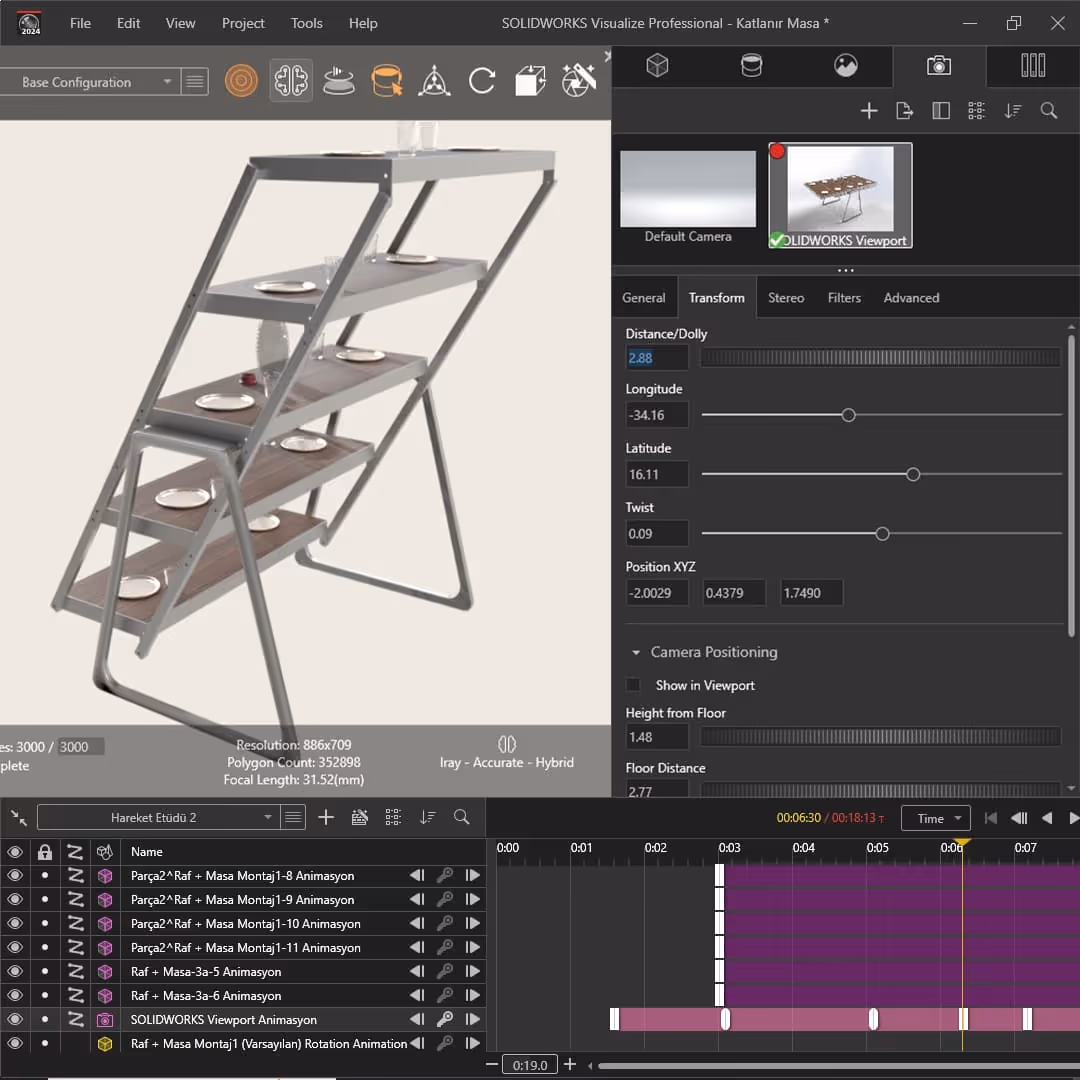The width and height of the screenshot is (1080, 1080).
Task: Open the animation list menu button
Action: 293,818
